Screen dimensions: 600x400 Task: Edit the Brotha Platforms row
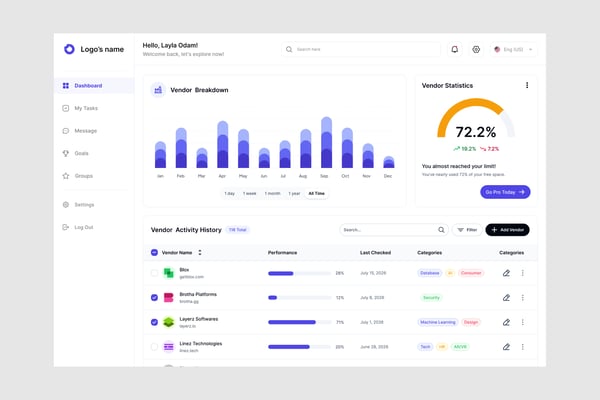pos(506,297)
